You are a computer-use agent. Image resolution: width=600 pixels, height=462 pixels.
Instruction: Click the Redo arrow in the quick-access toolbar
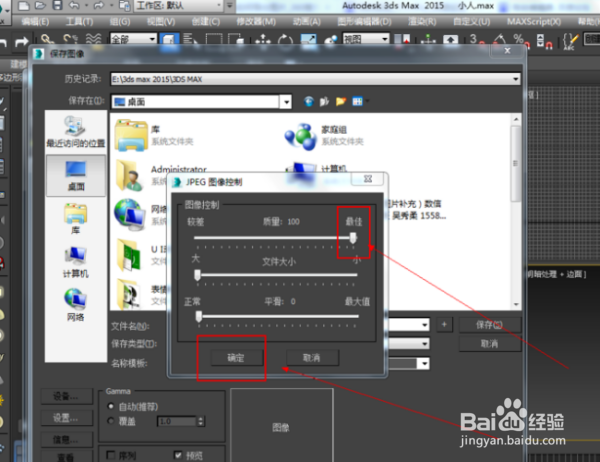tap(99, 5)
